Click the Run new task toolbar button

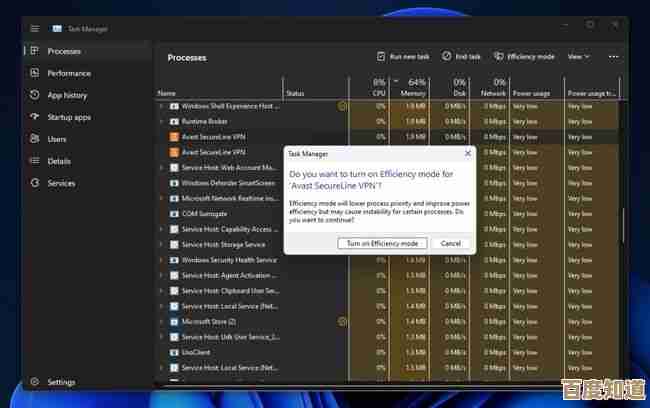403,57
